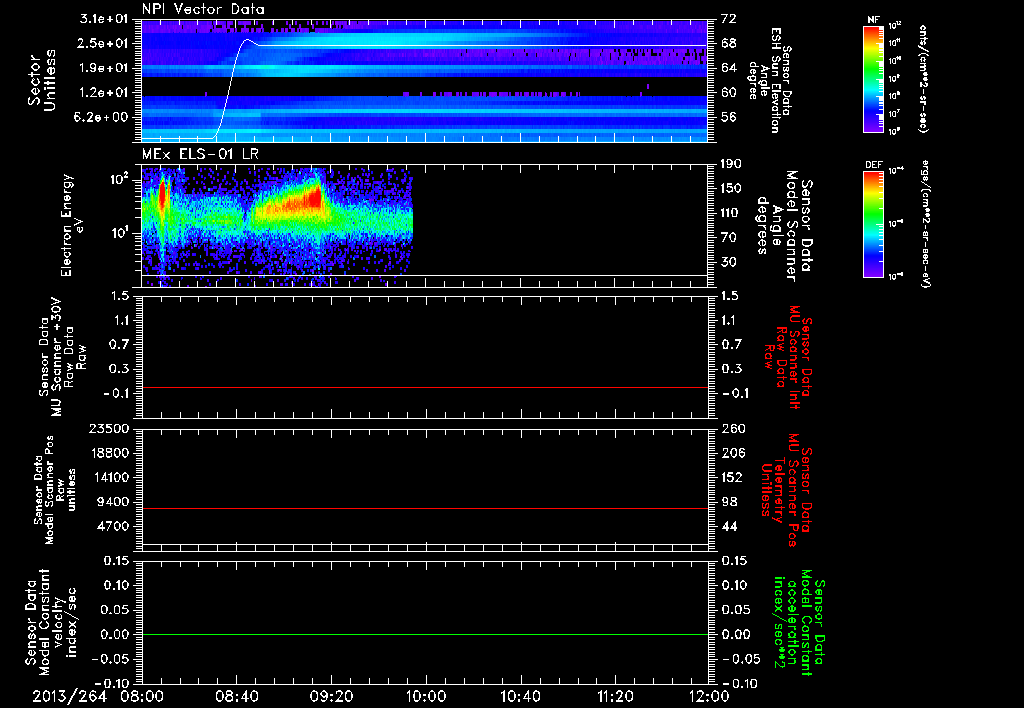This screenshot has height=708, width=1024.
Task: Click the 08:40 time axis label
Action: coord(236,696)
